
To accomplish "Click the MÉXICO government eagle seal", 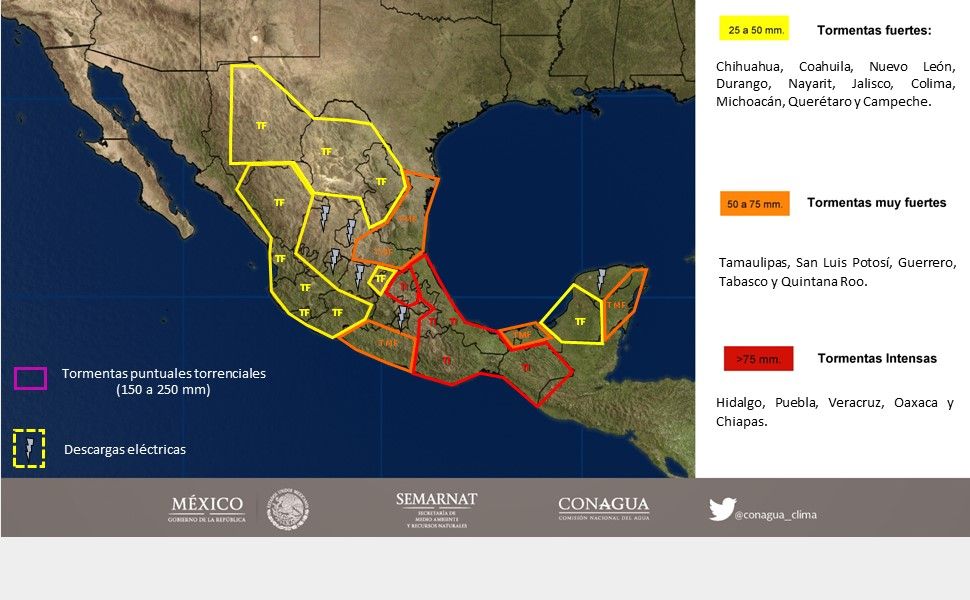I will [x=288, y=508].
